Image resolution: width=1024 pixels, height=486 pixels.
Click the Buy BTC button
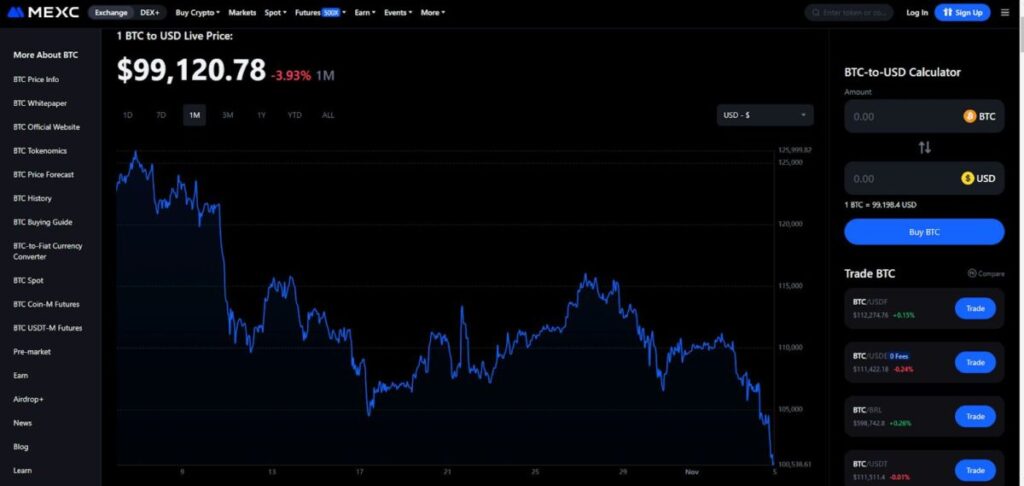pos(924,232)
